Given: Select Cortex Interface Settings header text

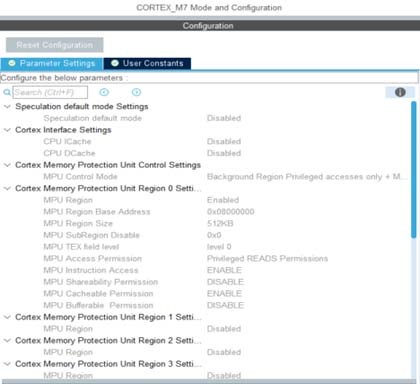Looking at the screenshot, I should tap(63, 130).
